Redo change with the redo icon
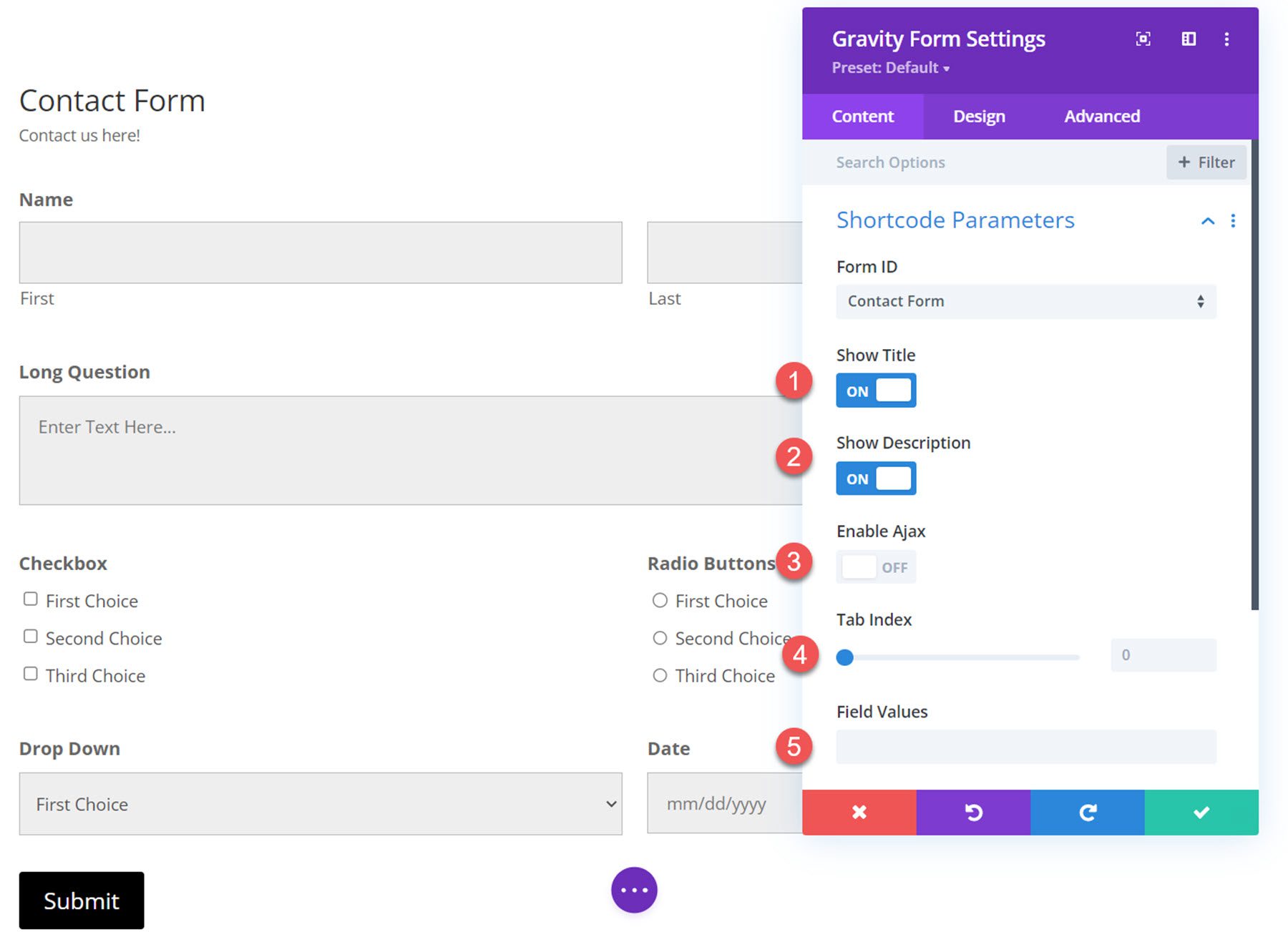 [x=1087, y=811]
